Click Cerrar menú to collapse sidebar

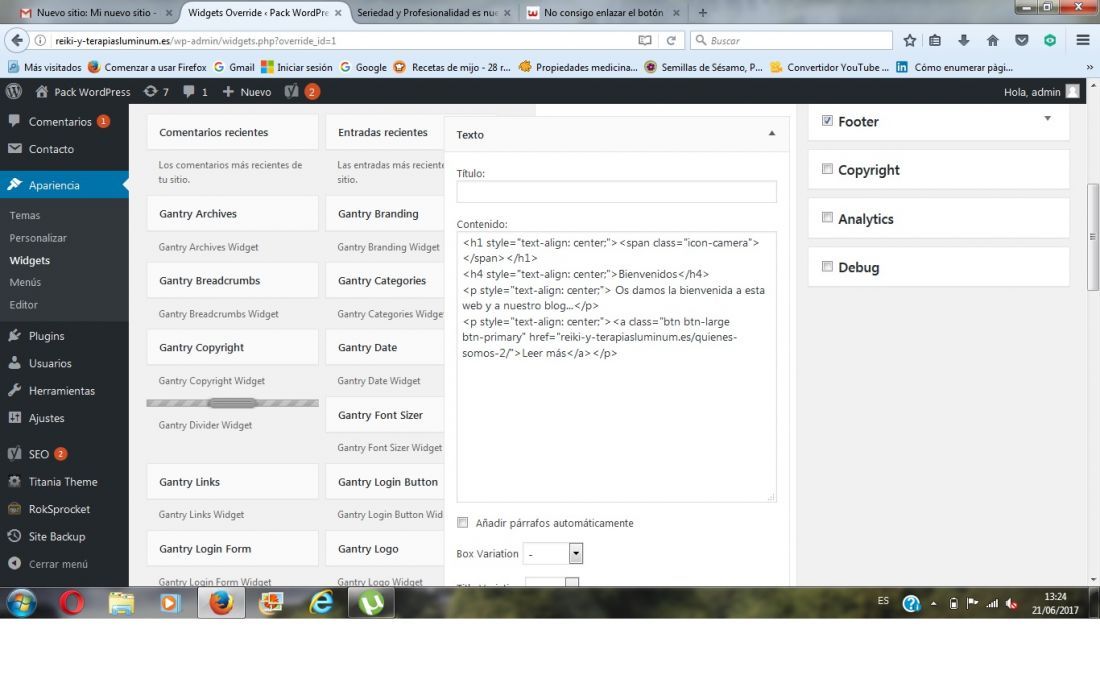click(48, 564)
